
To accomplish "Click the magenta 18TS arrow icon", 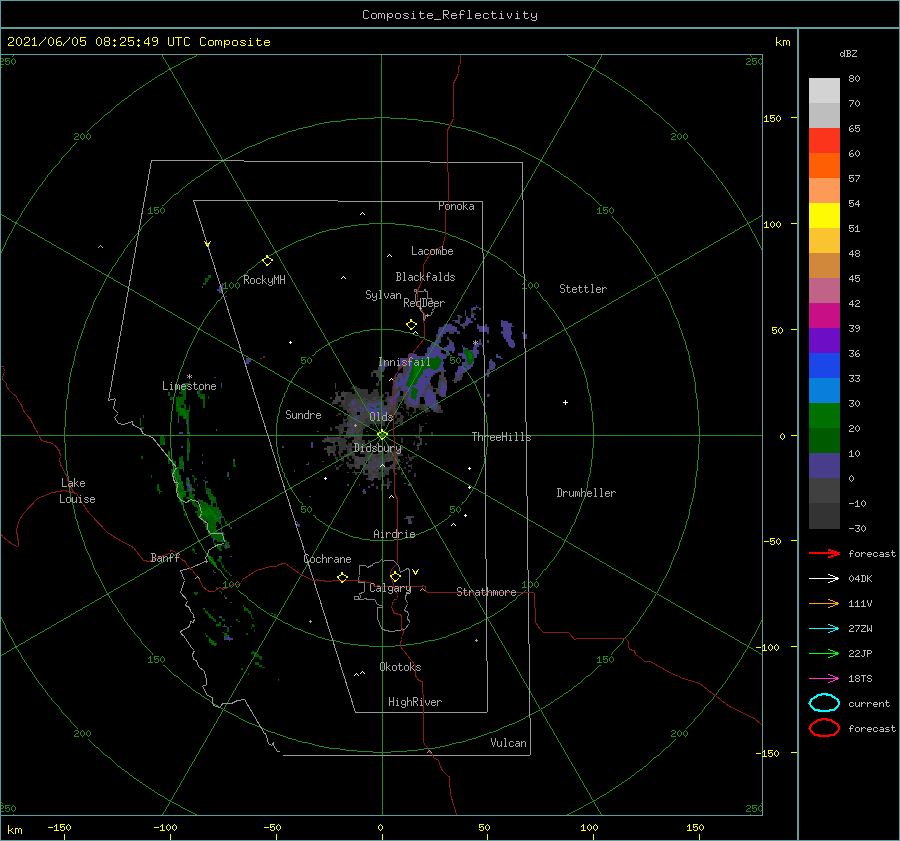I will pos(824,679).
